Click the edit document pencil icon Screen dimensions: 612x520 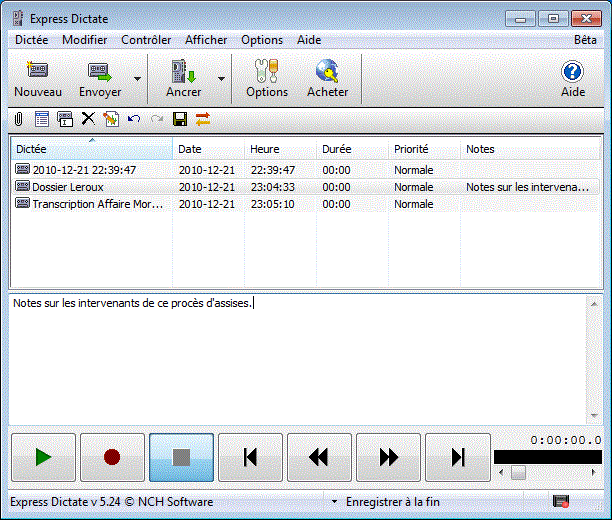click(x=111, y=119)
